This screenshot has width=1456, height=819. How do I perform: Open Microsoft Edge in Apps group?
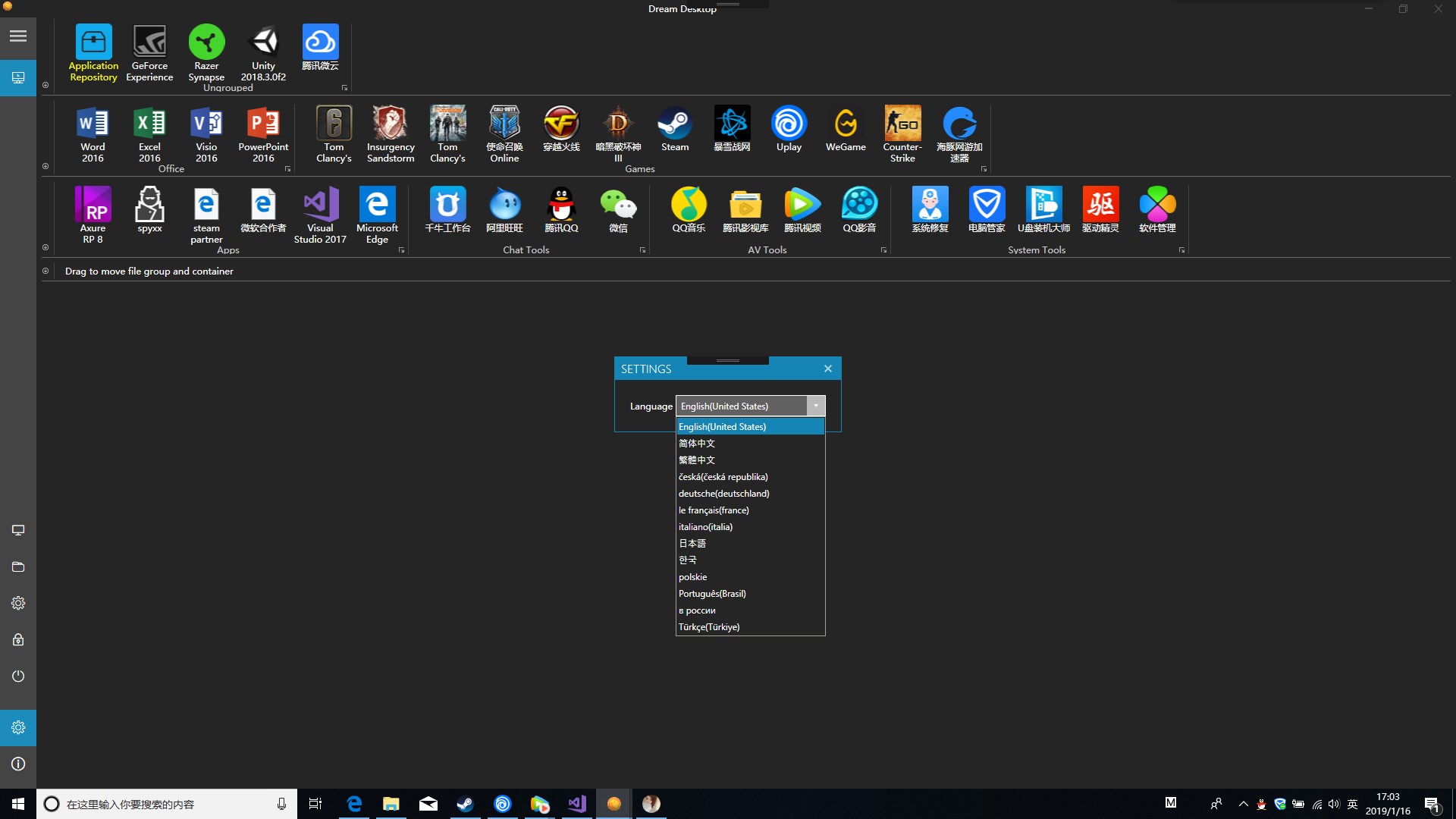tap(377, 215)
